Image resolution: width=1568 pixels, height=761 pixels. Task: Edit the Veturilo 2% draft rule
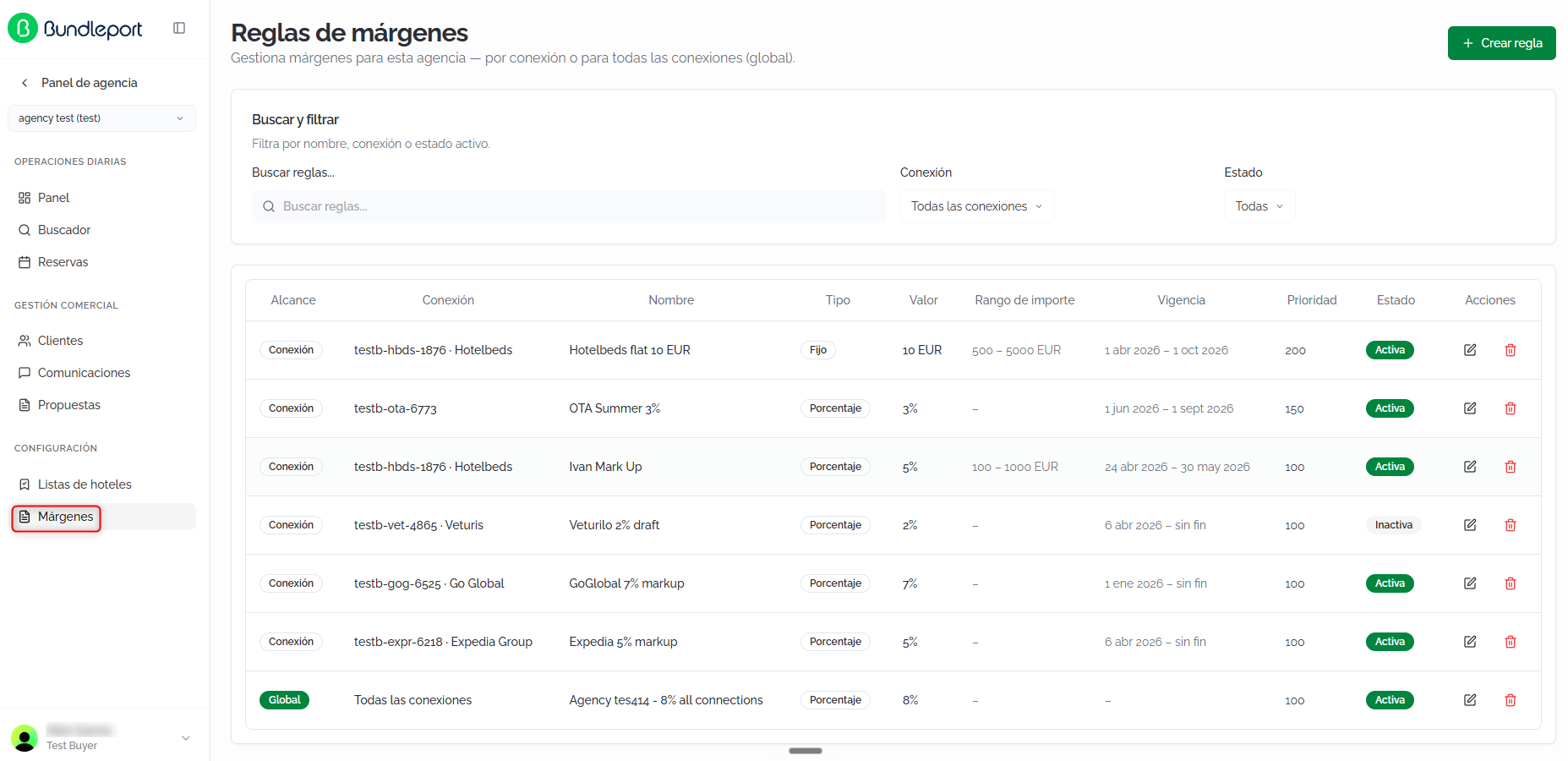point(1470,525)
